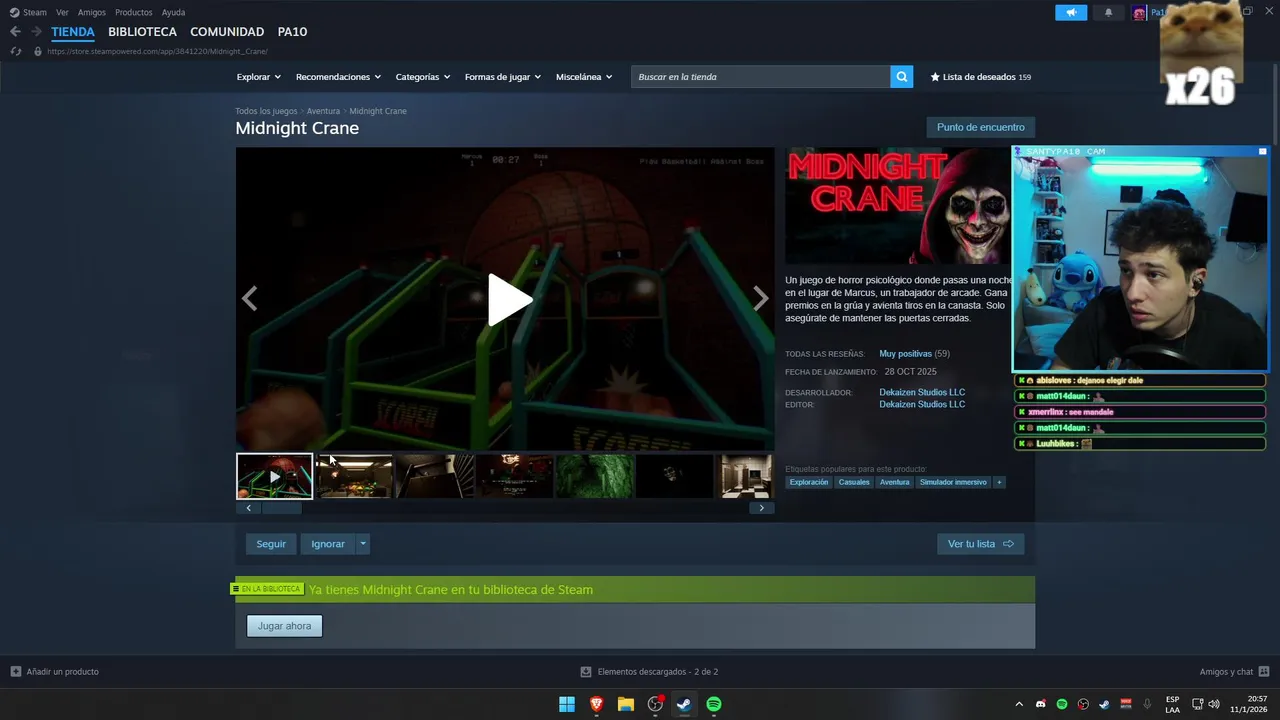
Task: Open Amigos y chat panel
Action: click(x=1234, y=672)
